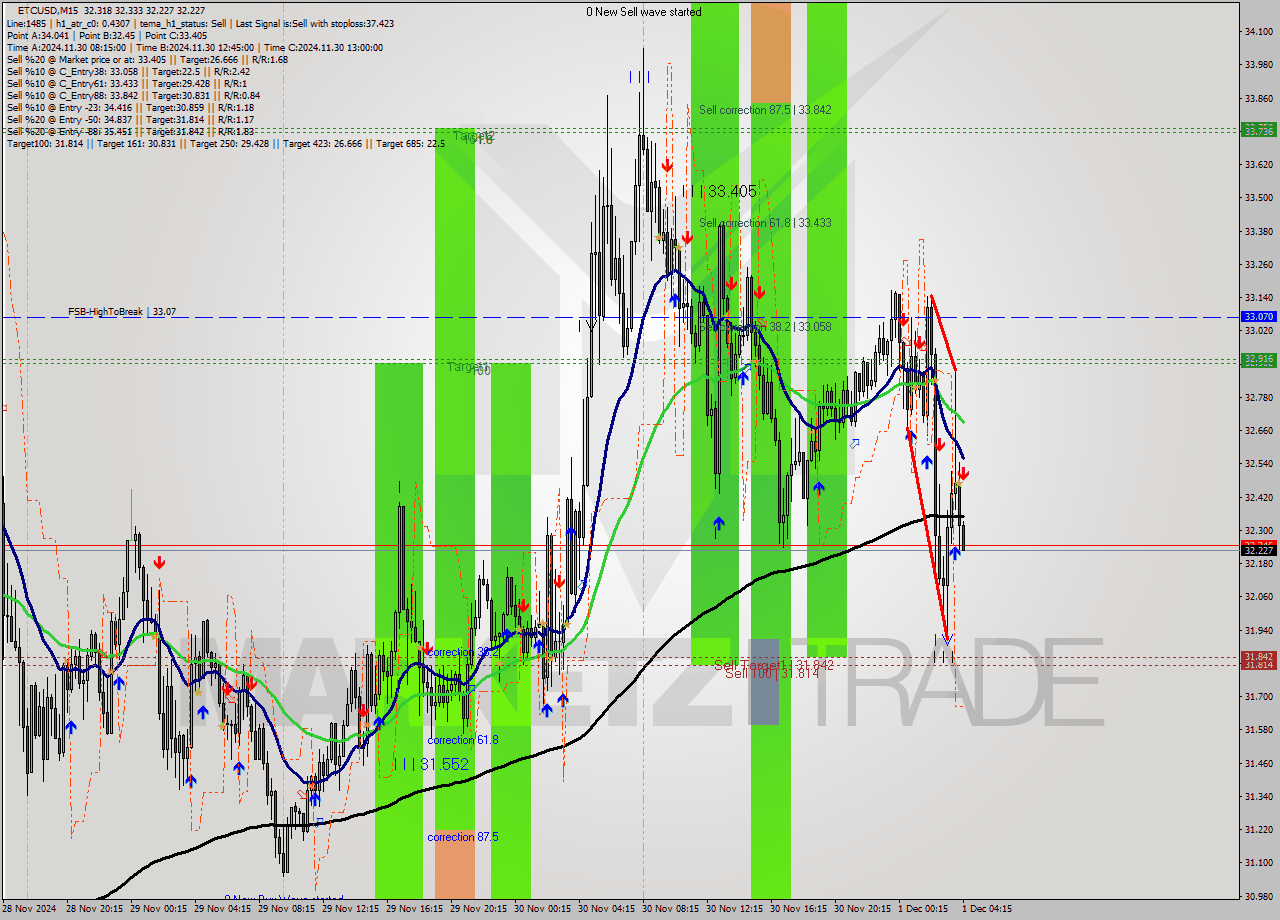
Task: Click the '| | | 31.552' price label
Action: [431, 764]
